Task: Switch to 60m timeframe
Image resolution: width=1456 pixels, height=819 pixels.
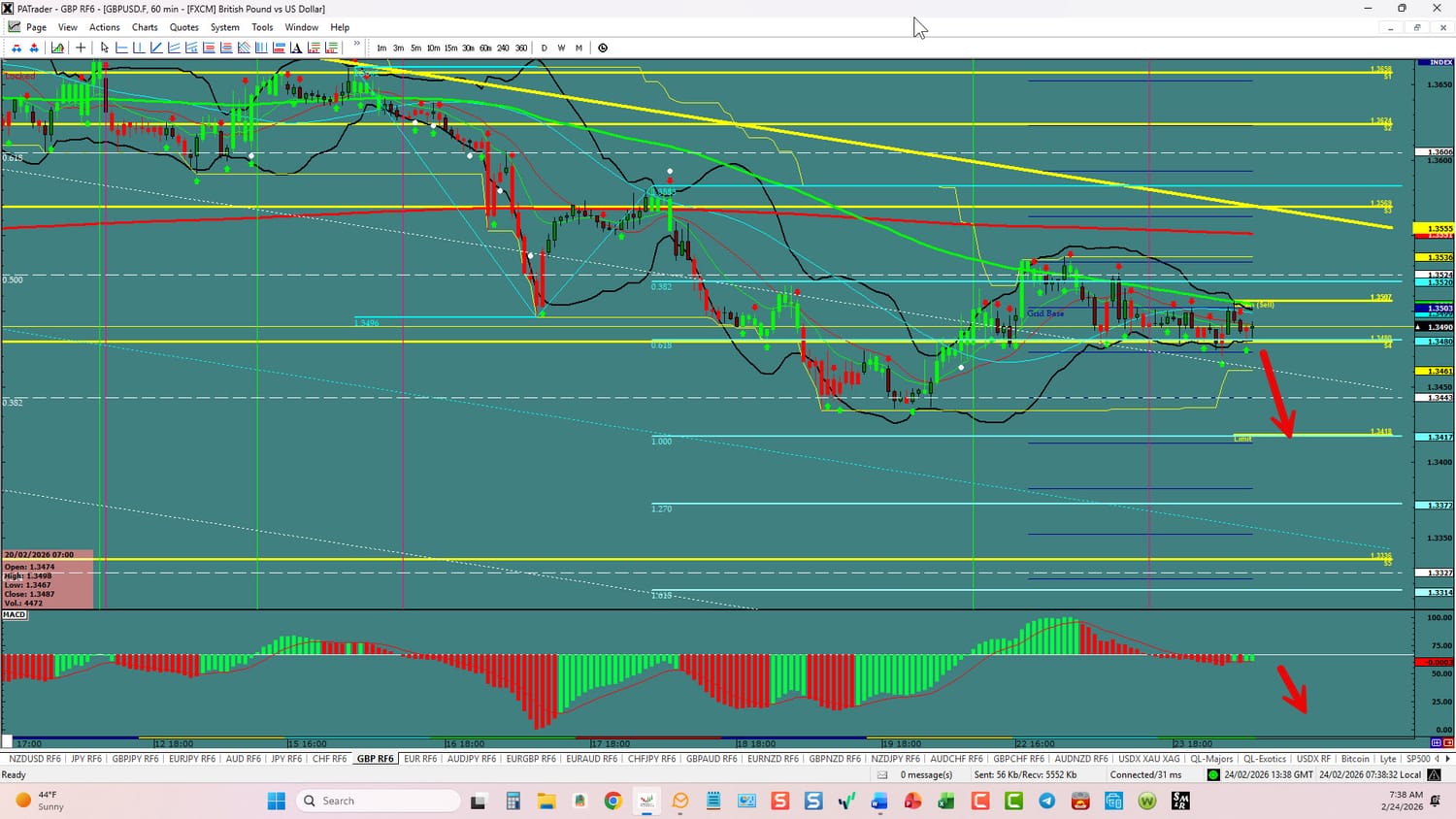Action: point(485,48)
